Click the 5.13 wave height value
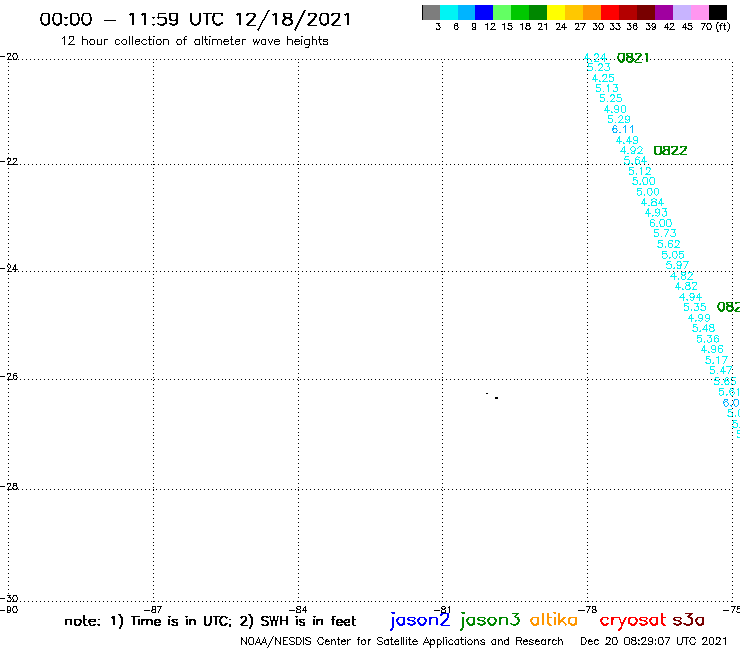The width and height of the screenshot is (740, 650). click(x=607, y=88)
